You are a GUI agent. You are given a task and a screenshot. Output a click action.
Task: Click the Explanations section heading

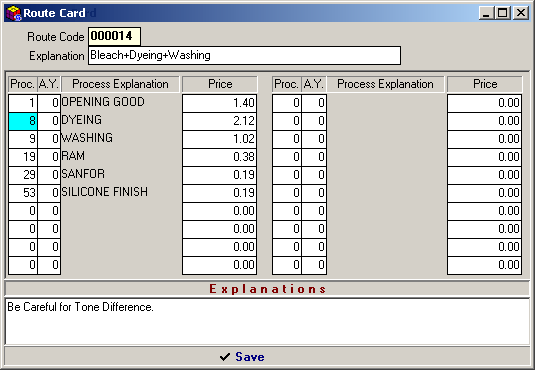267,289
